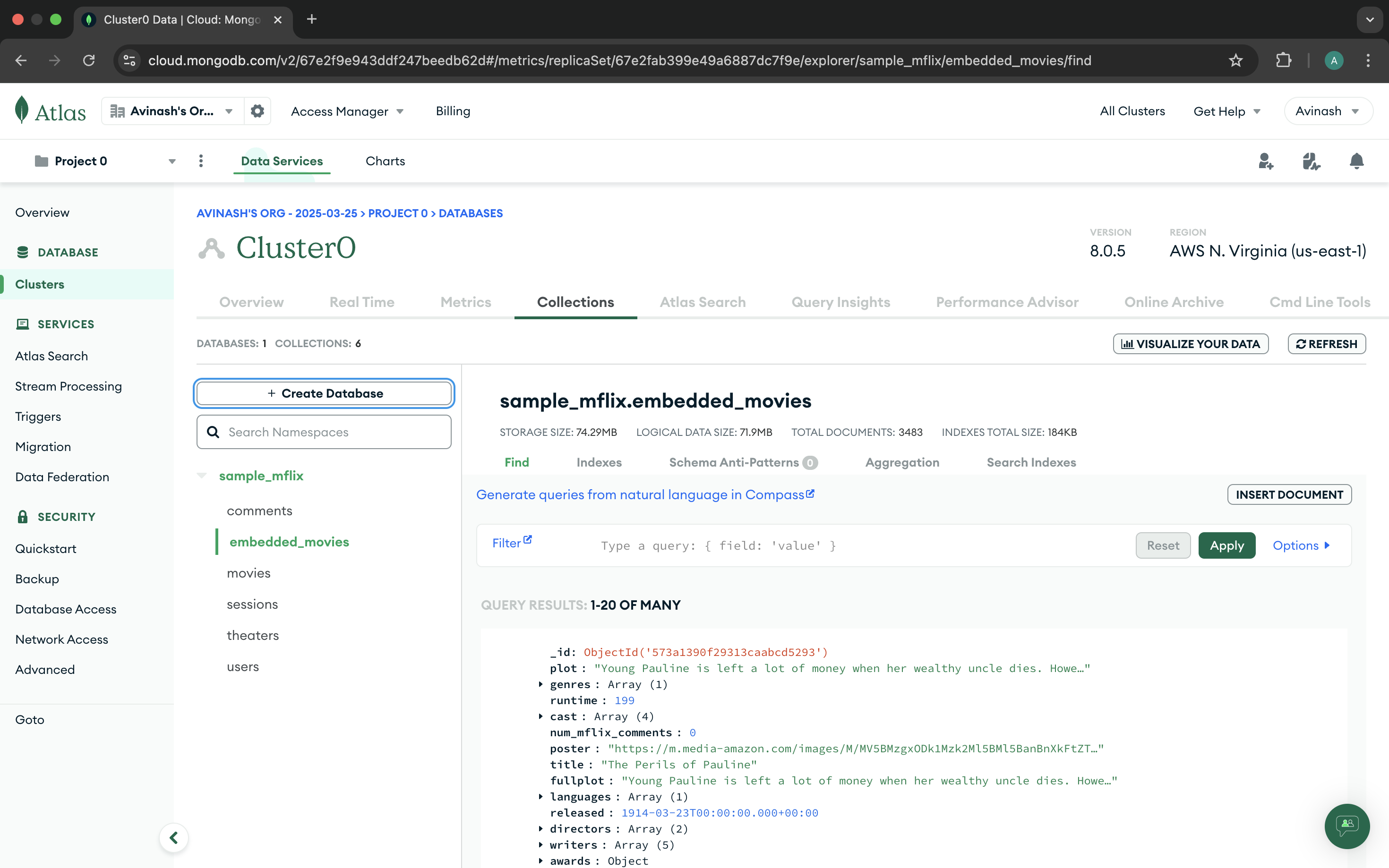Click the Insert Document button

(1288, 494)
